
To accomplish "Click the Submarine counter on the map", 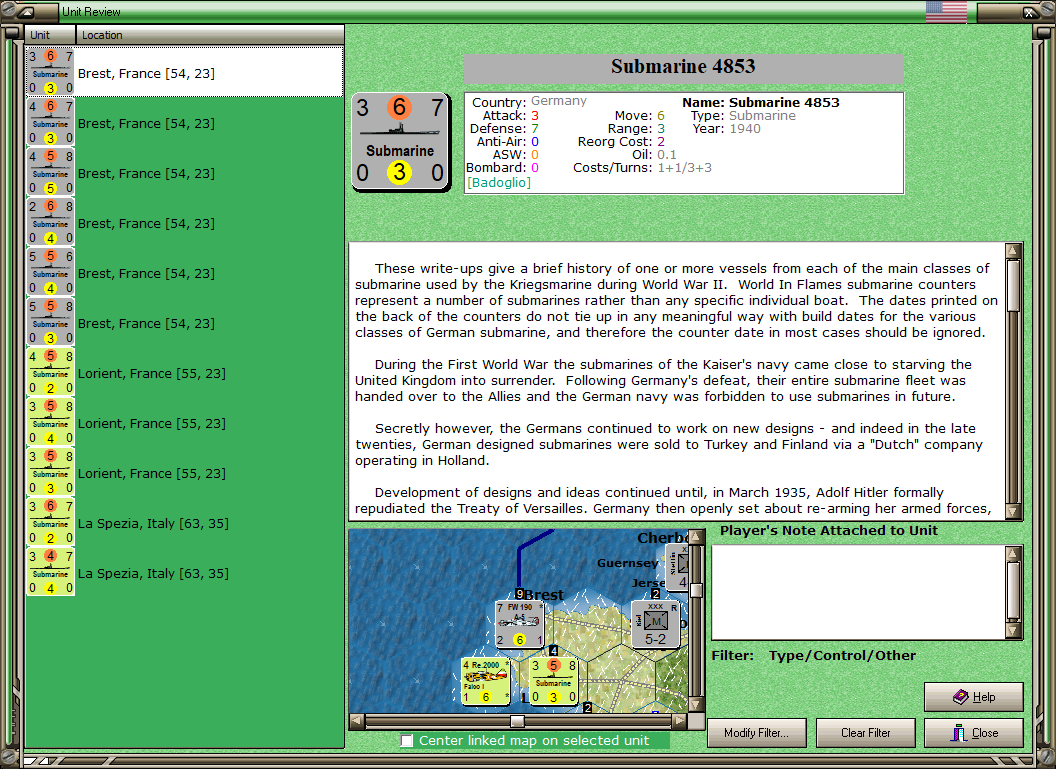I will (554, 681).
